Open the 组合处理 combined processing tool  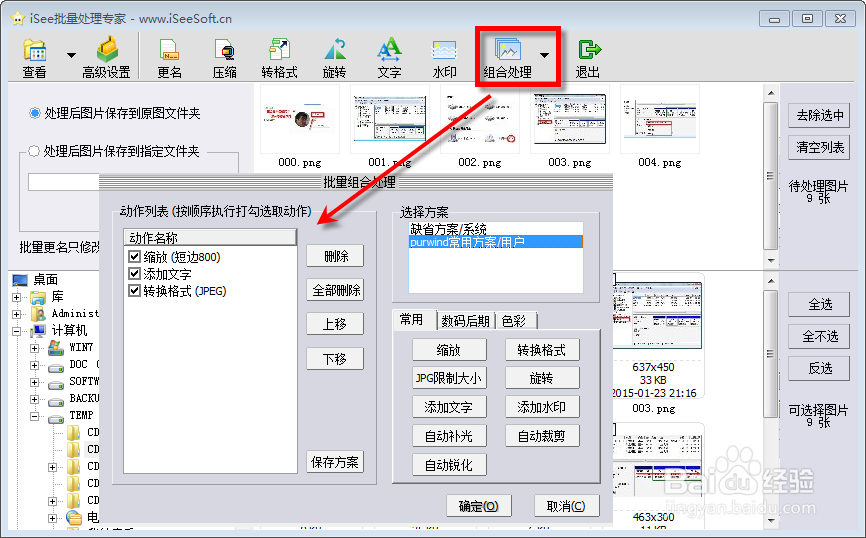click(x=508, y=58)
